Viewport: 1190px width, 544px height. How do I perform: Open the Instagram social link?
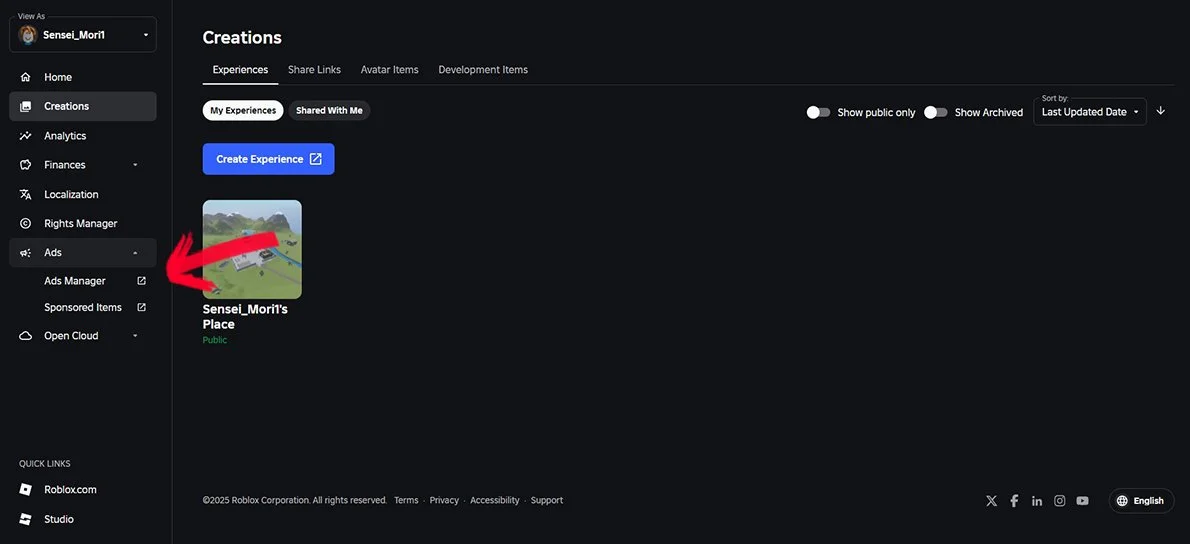(x=1059, y=501)
